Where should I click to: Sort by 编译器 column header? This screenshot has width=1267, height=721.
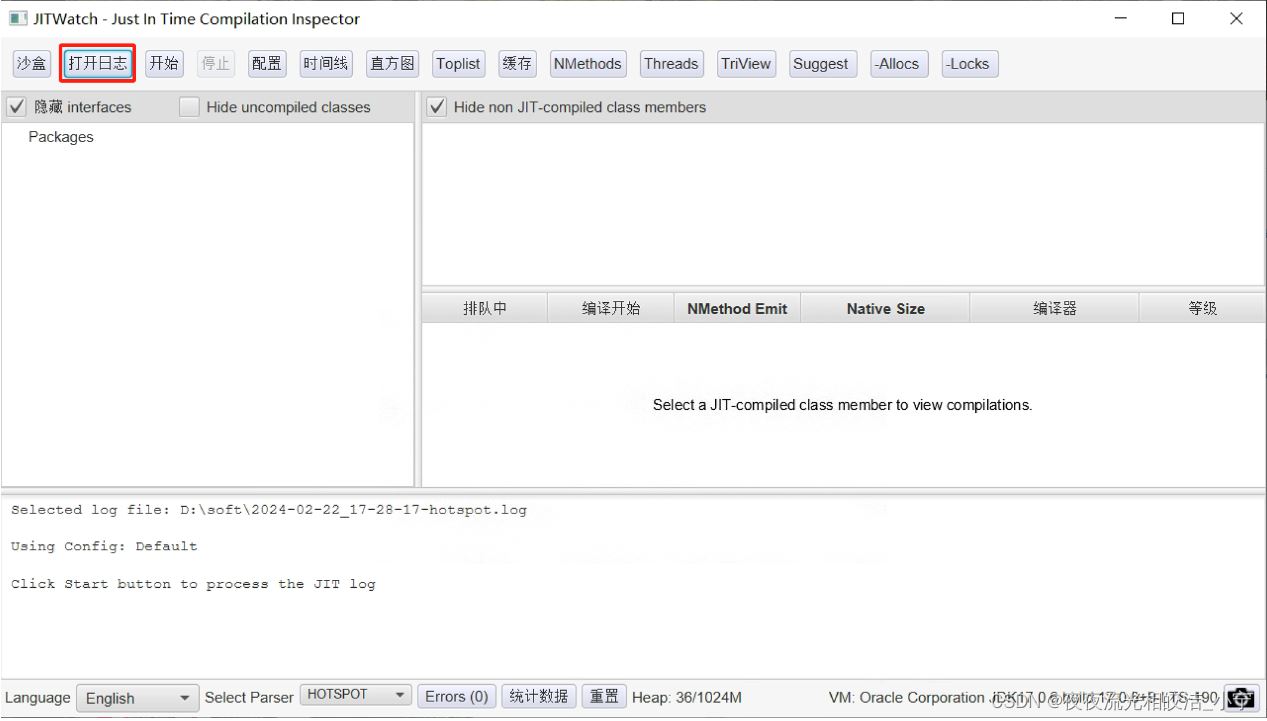1055,309
